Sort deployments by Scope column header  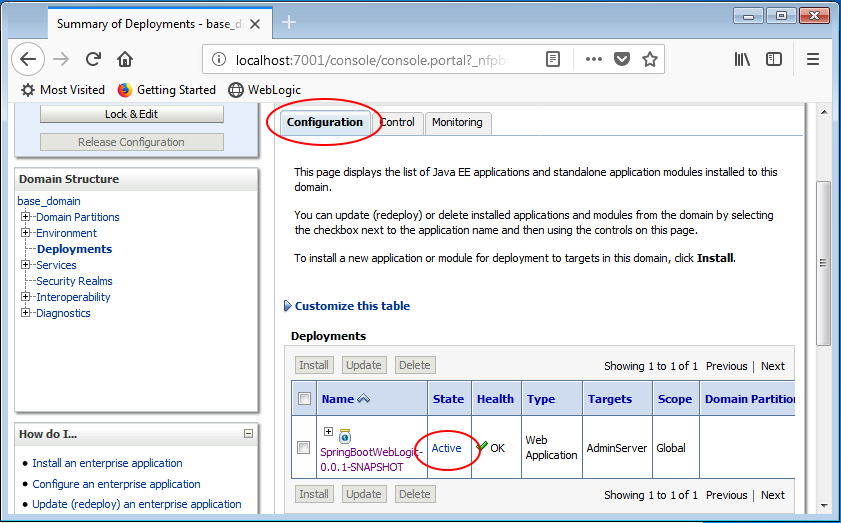[x=675, y=399]
